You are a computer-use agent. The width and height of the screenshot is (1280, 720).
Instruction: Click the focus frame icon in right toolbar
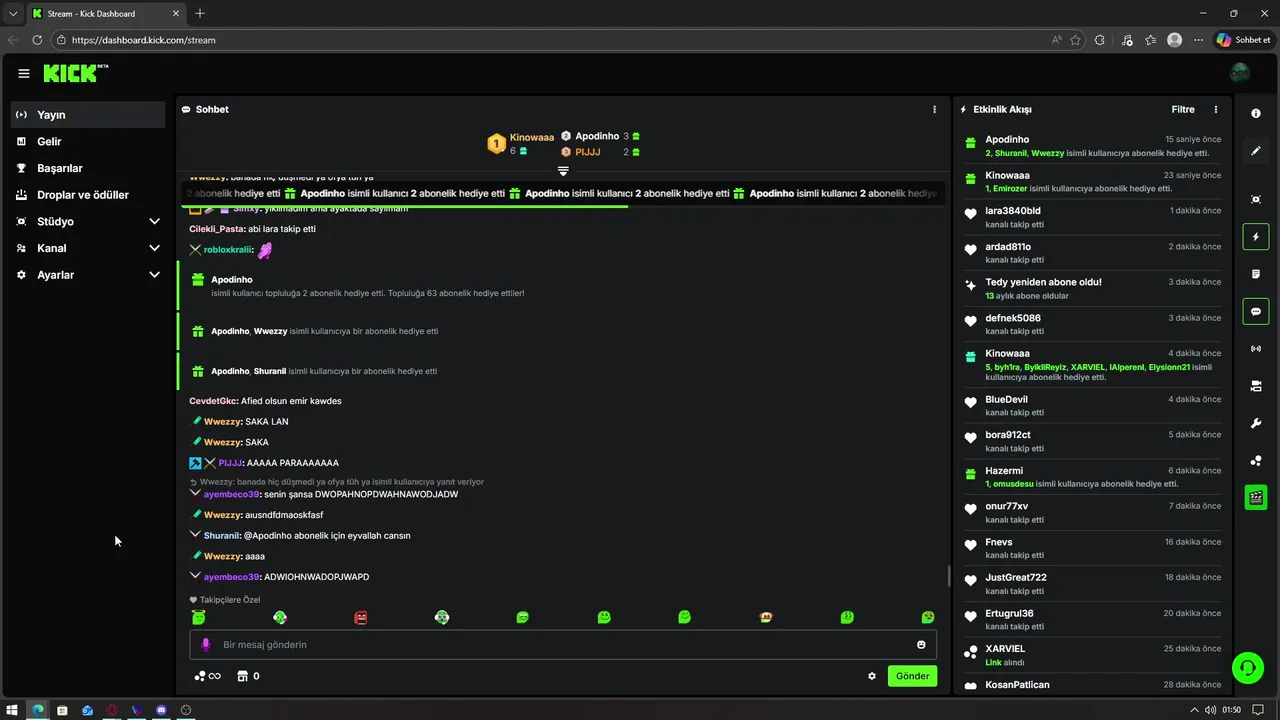pyautogui.click(x=1256, y=199)
